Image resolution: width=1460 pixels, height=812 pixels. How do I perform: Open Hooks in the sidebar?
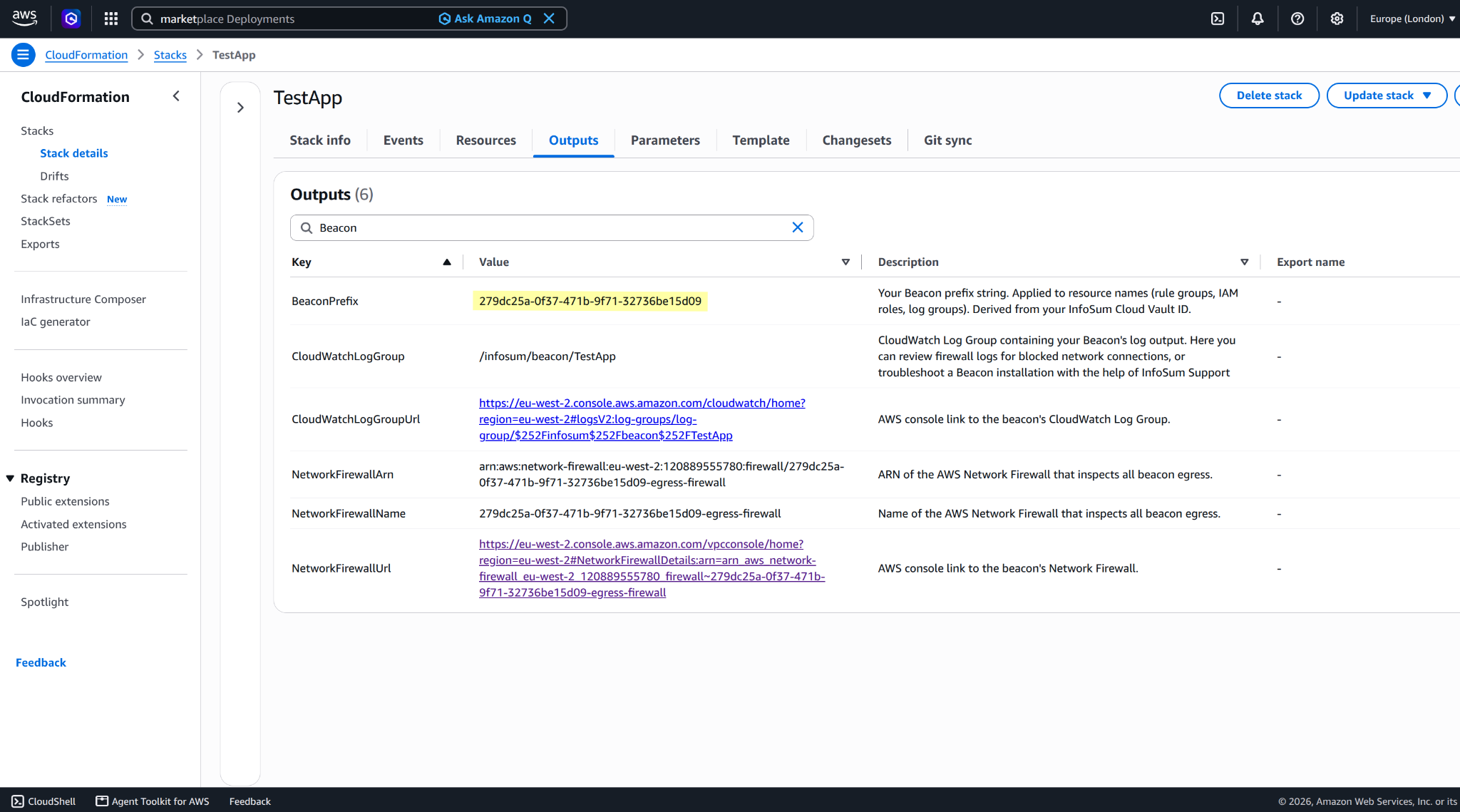[x=37, y=423]
